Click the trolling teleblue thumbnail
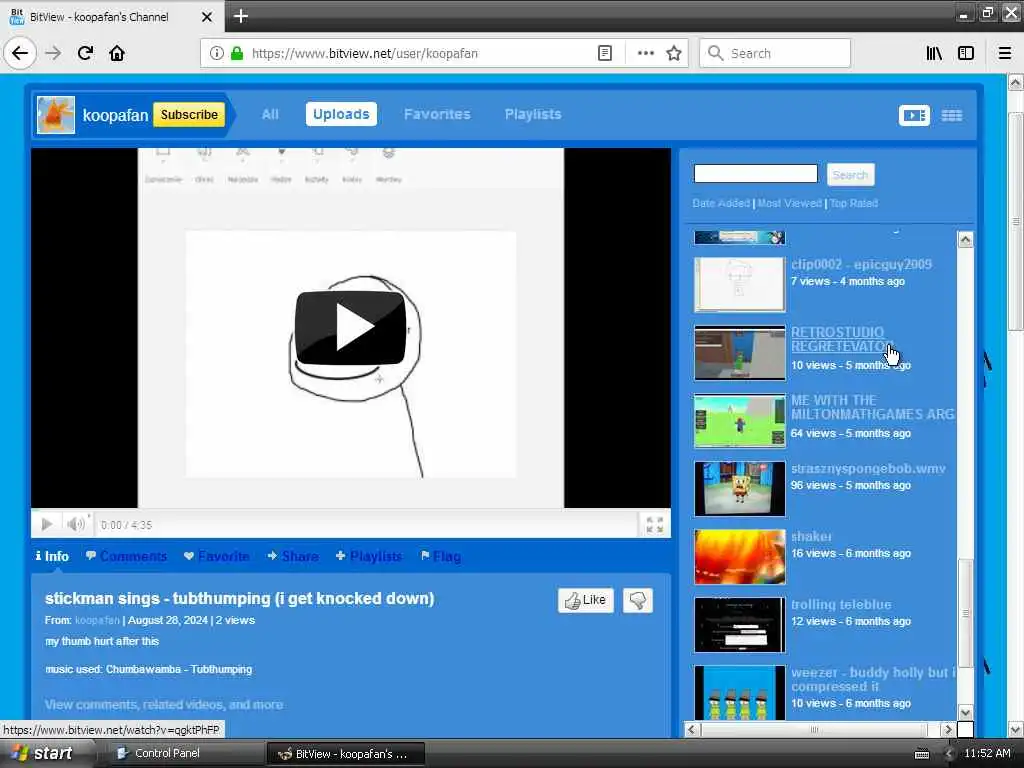The height and width of the screenshot is (768, 1024). click(739, 625)
